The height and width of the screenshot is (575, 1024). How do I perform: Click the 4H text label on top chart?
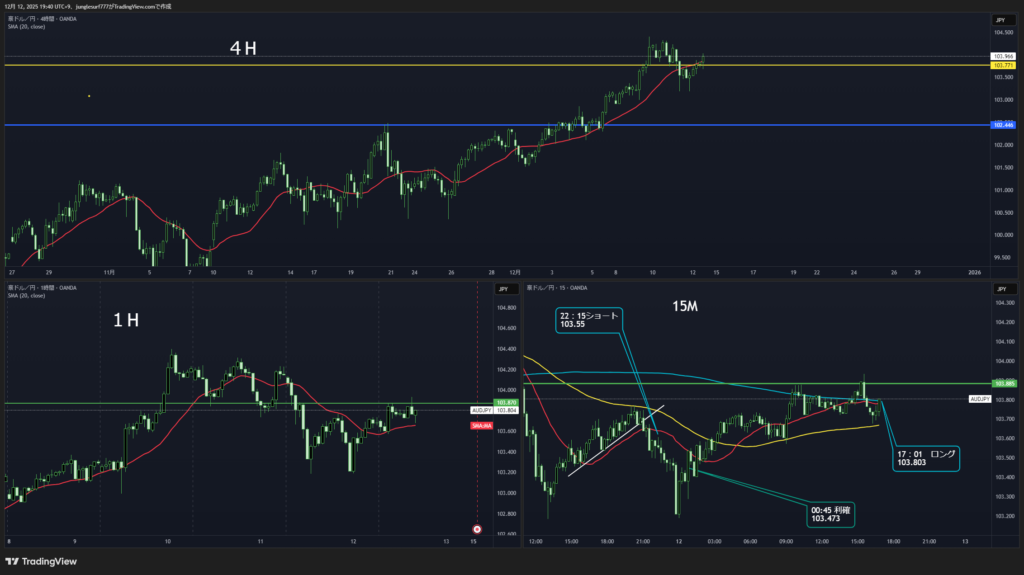click(x=244, y=48)
